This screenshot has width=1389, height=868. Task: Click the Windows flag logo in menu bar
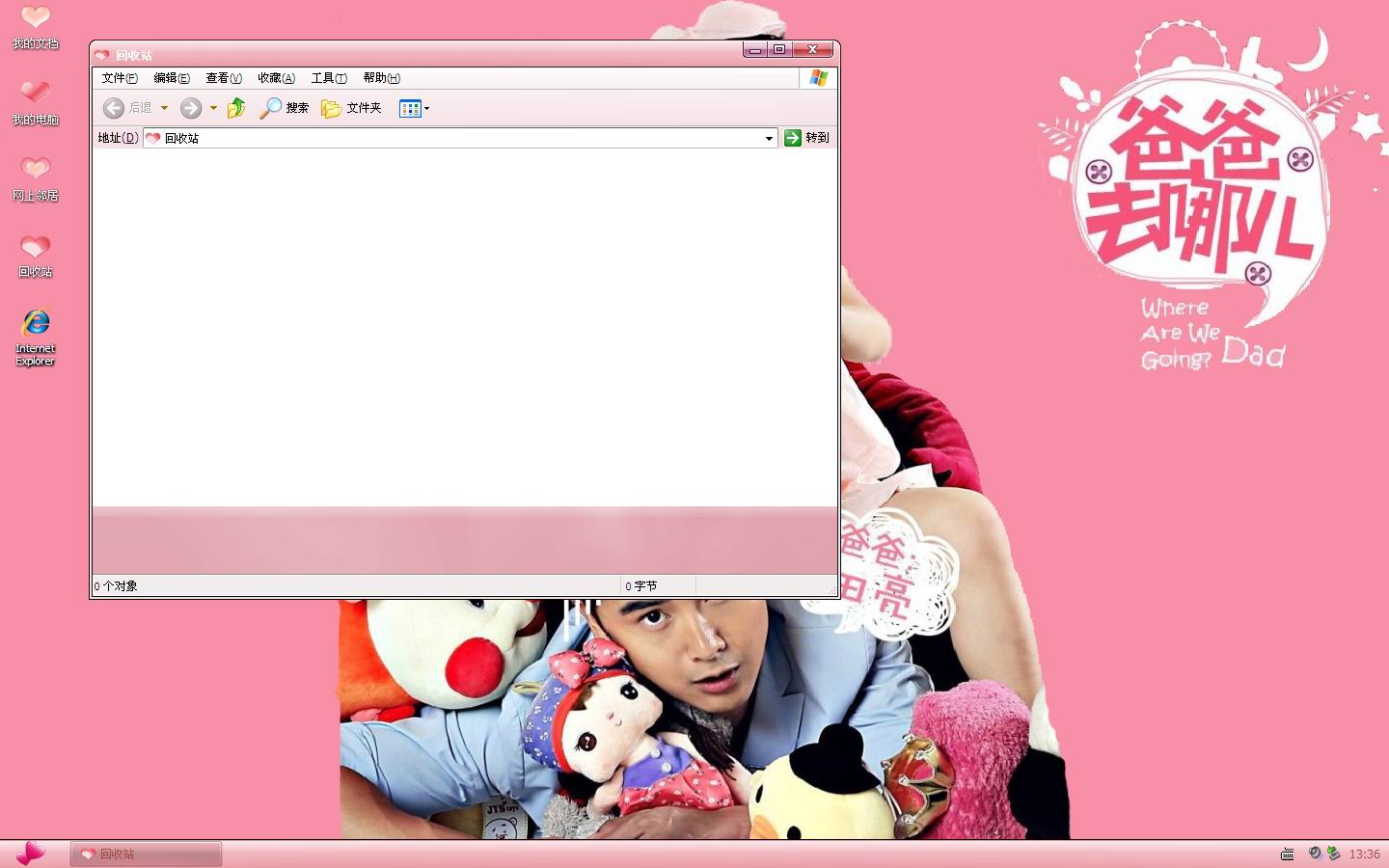(819, 78)
